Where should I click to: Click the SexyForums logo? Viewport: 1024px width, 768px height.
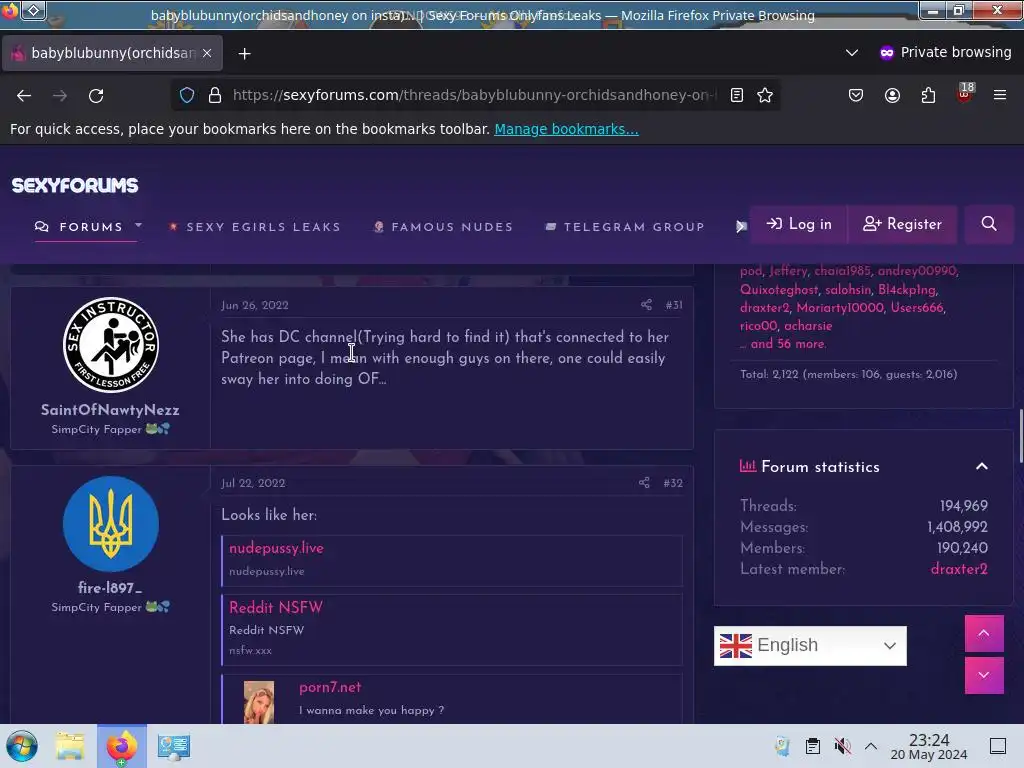[x=75, y=185]
